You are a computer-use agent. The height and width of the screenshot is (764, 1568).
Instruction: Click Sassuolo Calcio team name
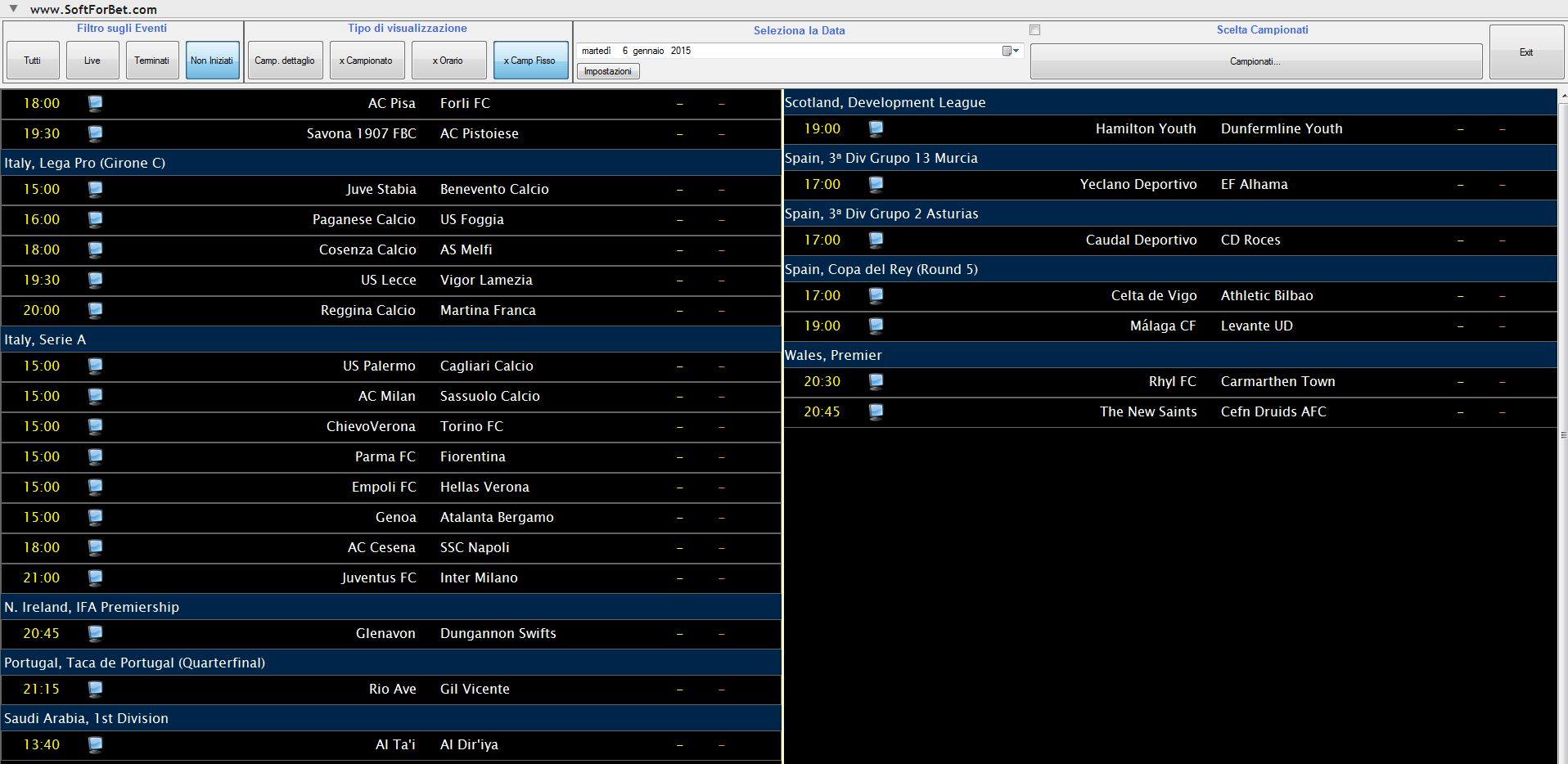click(490, 396)
